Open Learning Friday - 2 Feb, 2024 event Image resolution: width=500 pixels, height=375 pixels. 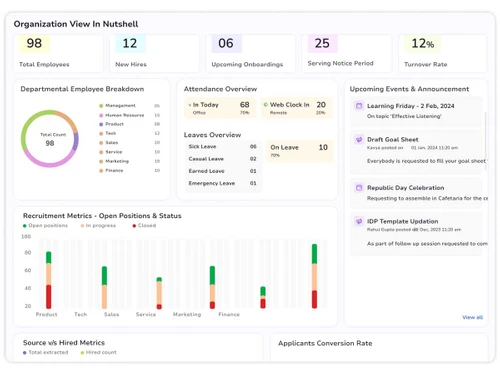click(x=416, y=111)
